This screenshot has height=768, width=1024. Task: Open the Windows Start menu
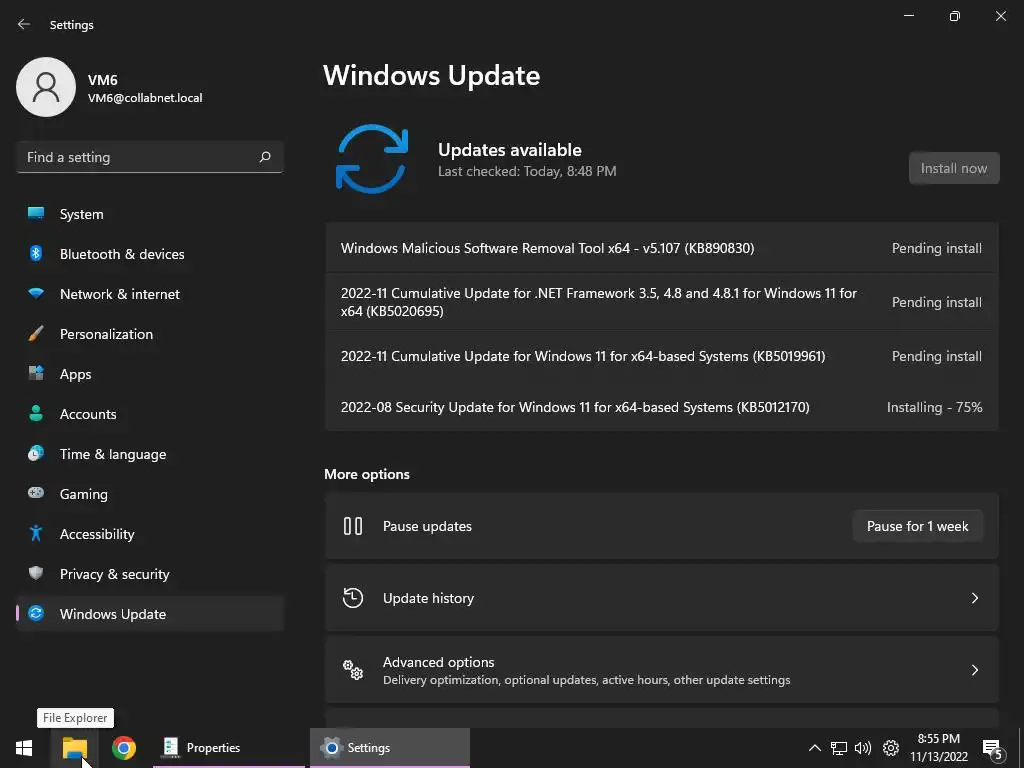click(x=24, y=748)
